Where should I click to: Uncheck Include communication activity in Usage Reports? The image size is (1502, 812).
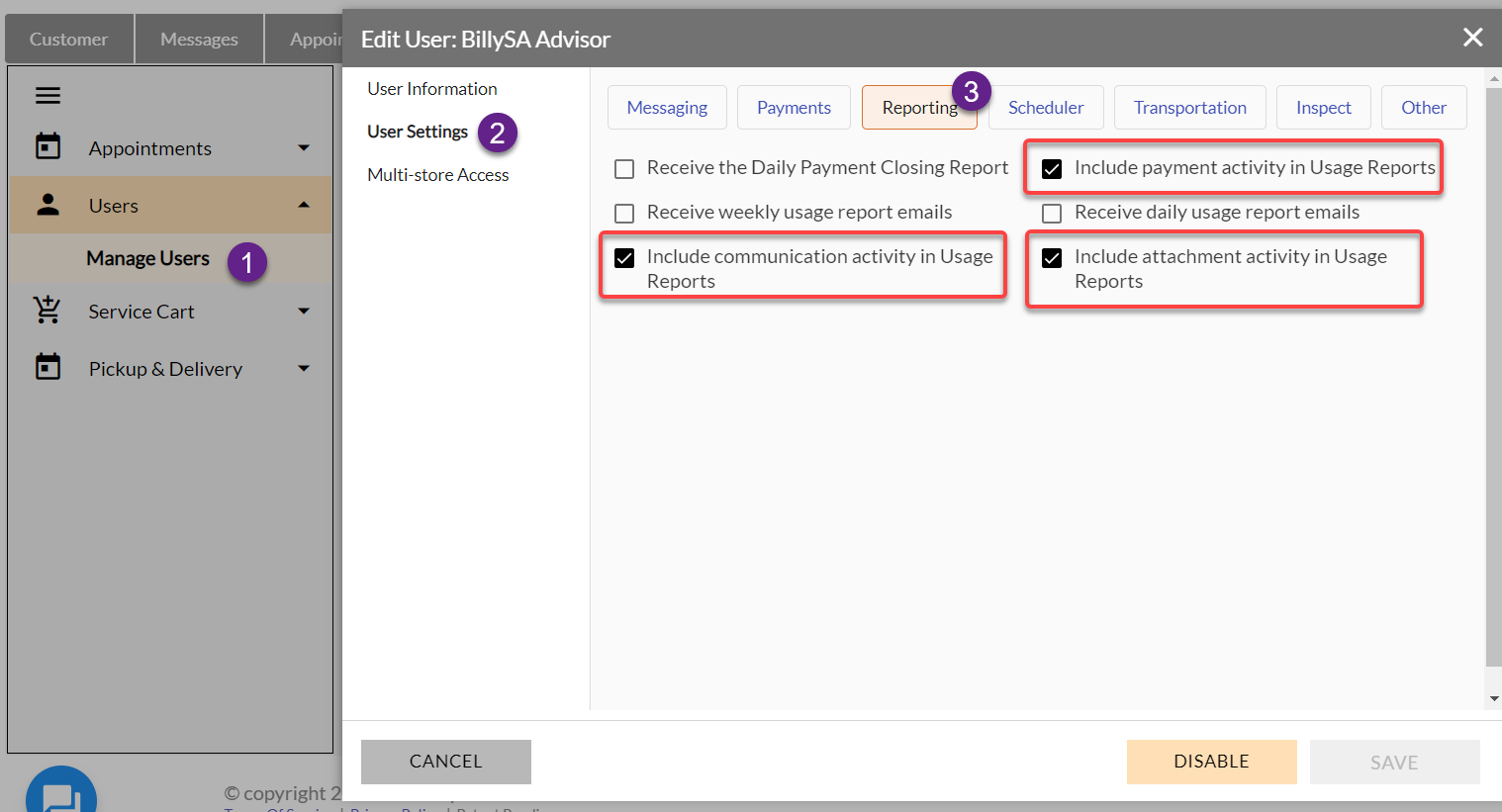point(624,258)
